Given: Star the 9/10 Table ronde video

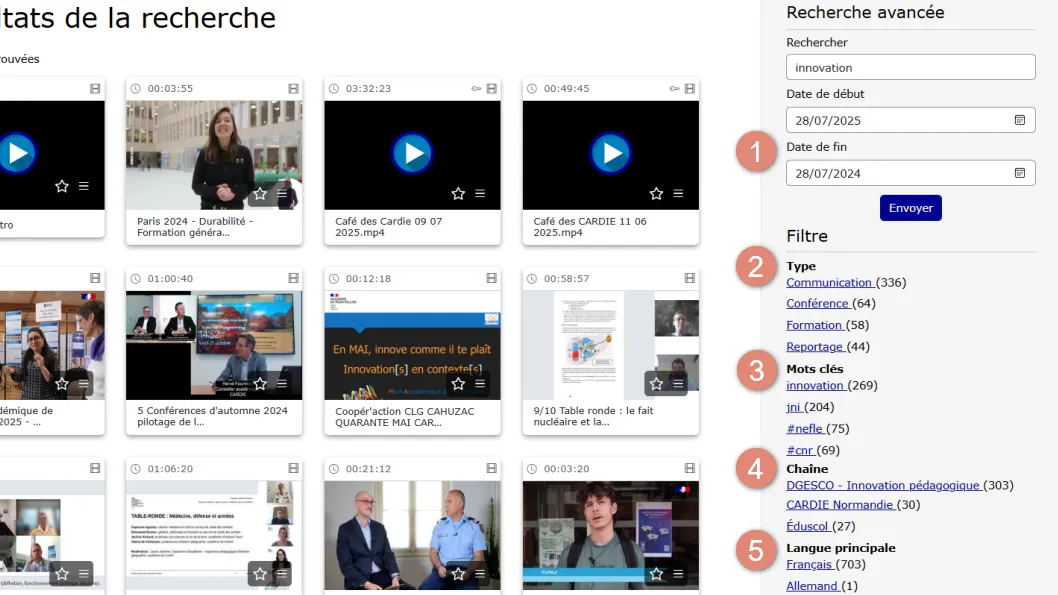Looking at the screenshot, I should point(657,384).
